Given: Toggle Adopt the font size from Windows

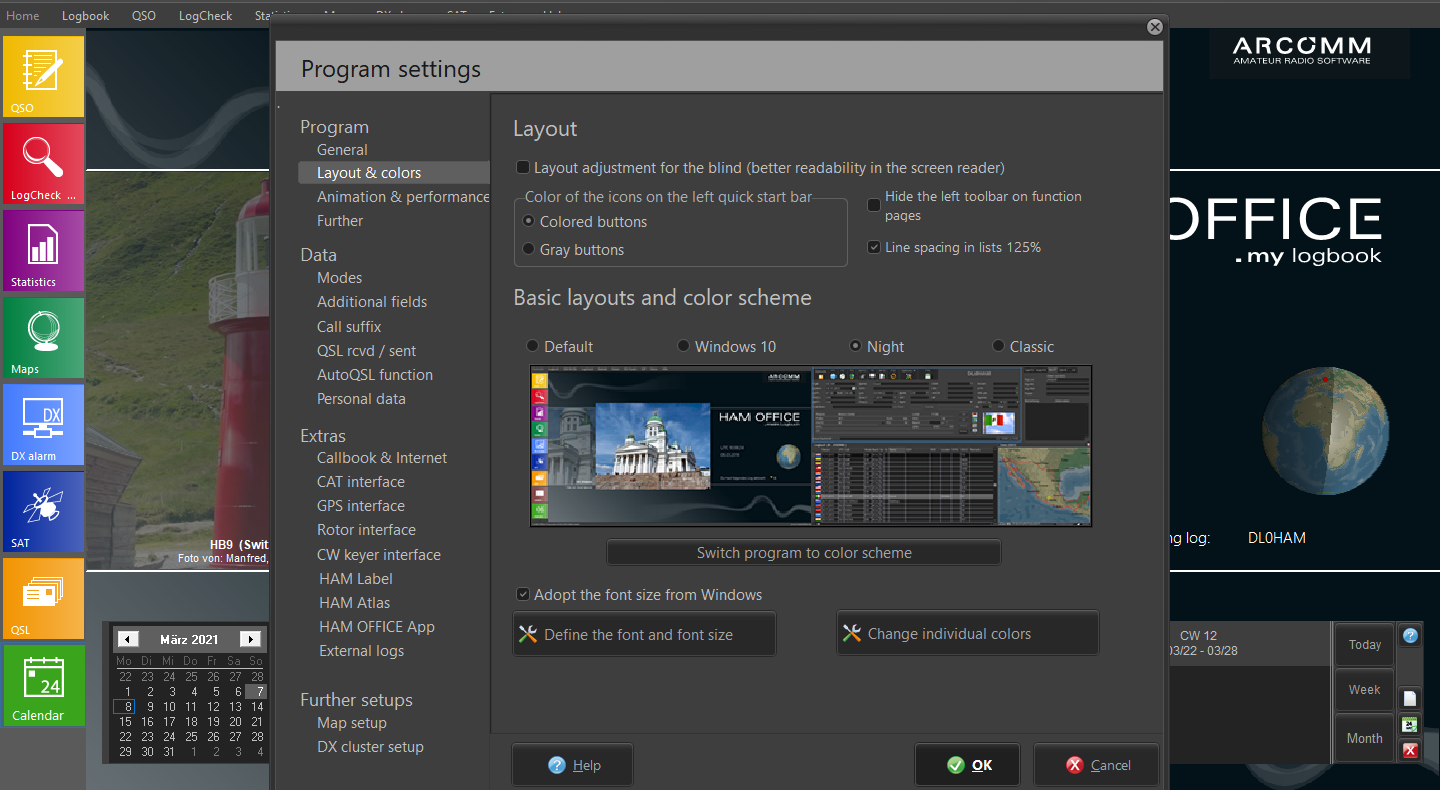Looking at the screenshot, I should tap(523, 594).
